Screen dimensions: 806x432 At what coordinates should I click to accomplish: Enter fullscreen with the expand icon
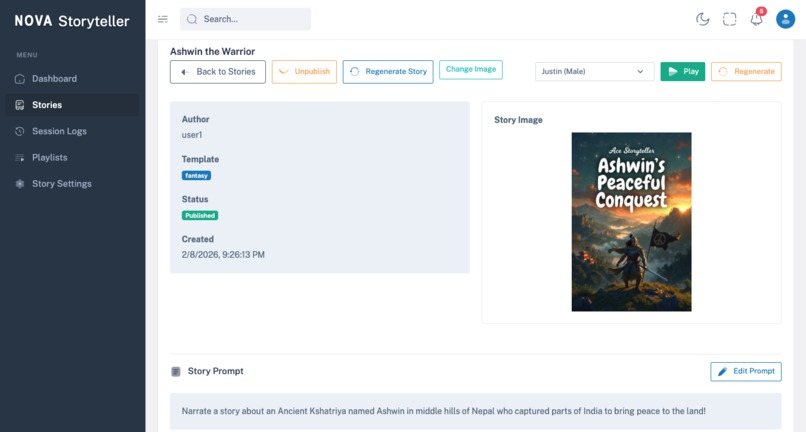pos(729,19)
